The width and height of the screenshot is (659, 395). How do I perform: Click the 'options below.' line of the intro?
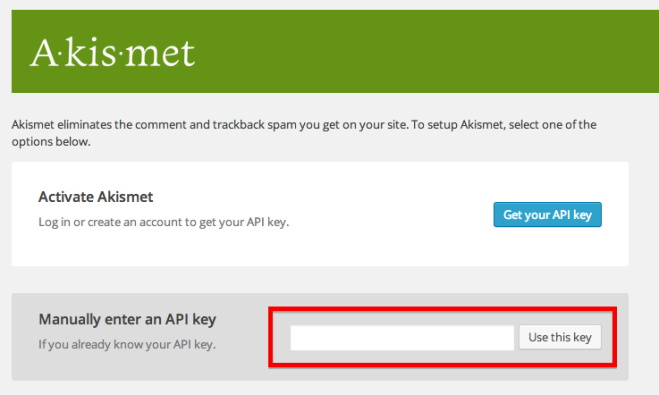pyautogui.click(x=51, y=142)
